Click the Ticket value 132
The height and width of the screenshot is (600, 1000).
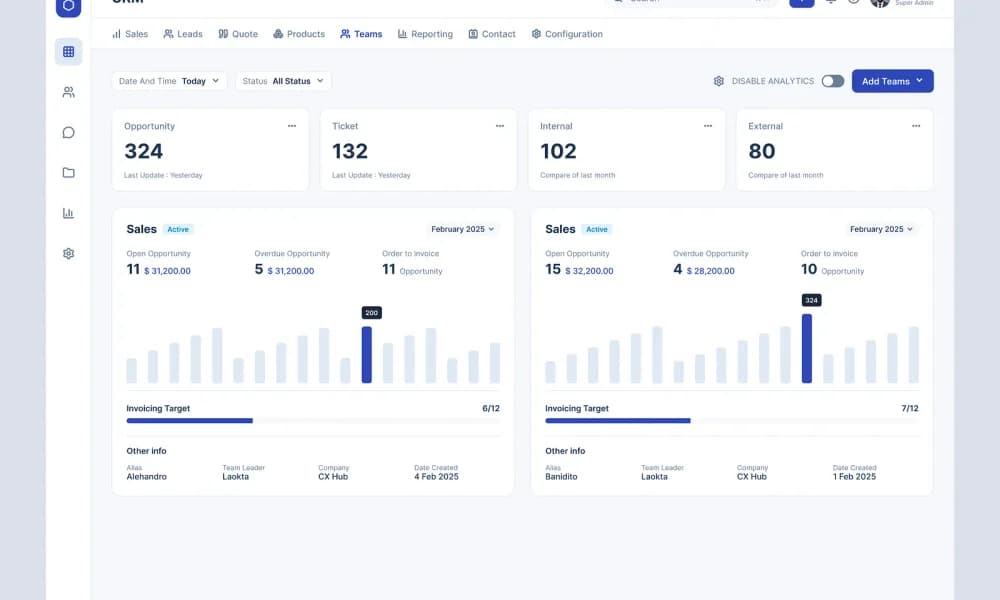click(x=350, y=151)
